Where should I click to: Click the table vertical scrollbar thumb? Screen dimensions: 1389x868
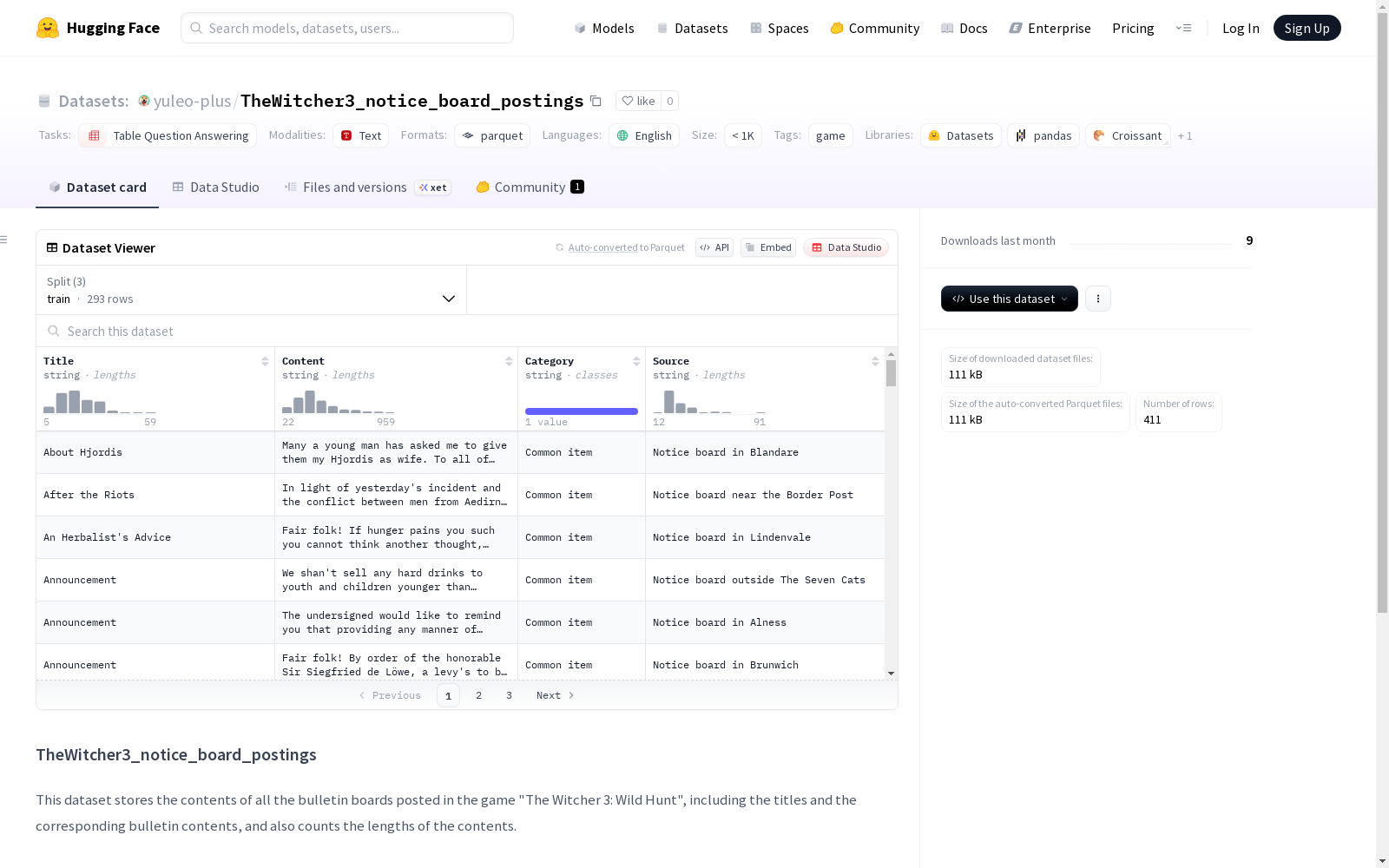tap(891, 373)
